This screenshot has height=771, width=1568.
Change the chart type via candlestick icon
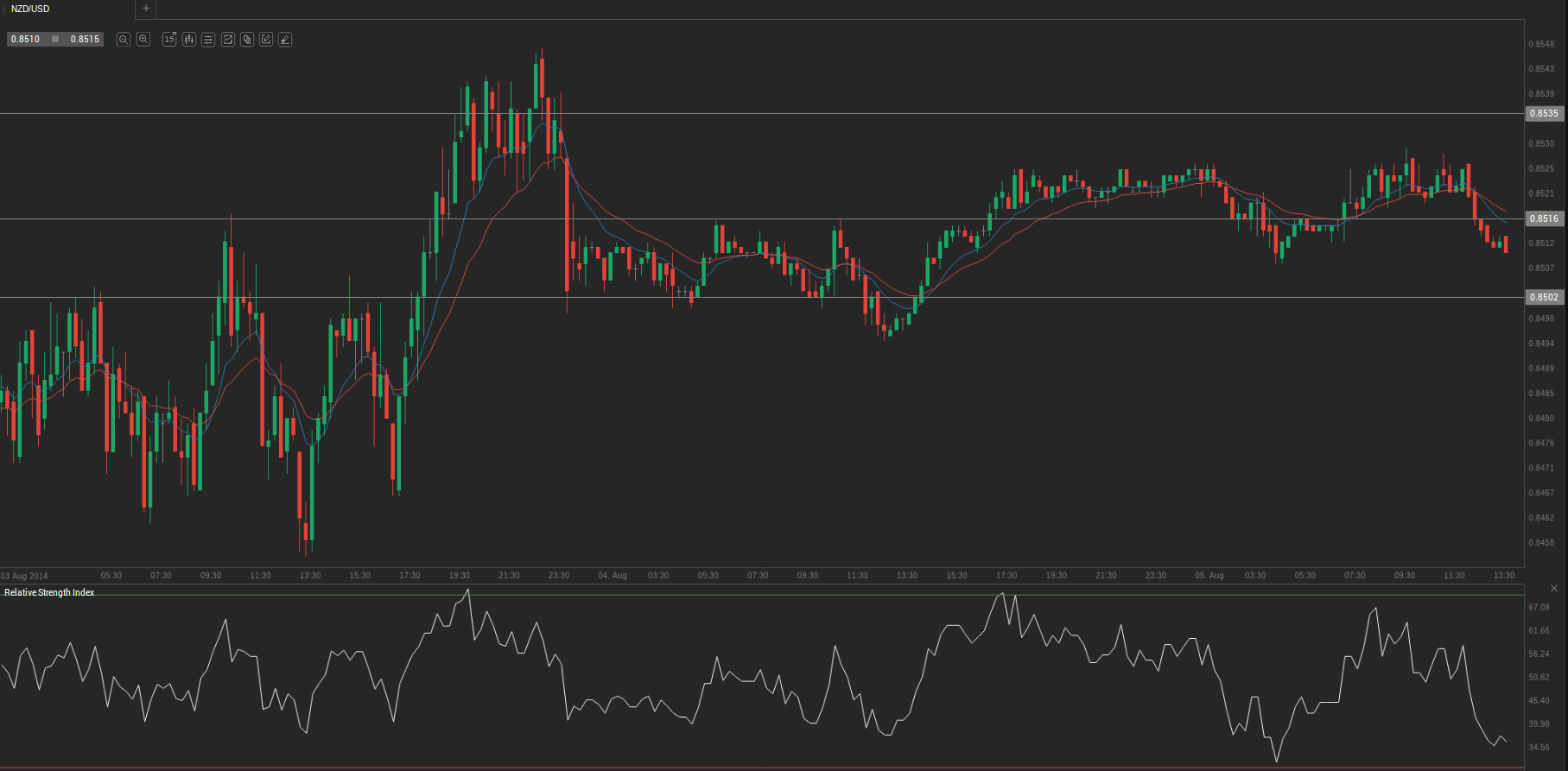(189, 40)
